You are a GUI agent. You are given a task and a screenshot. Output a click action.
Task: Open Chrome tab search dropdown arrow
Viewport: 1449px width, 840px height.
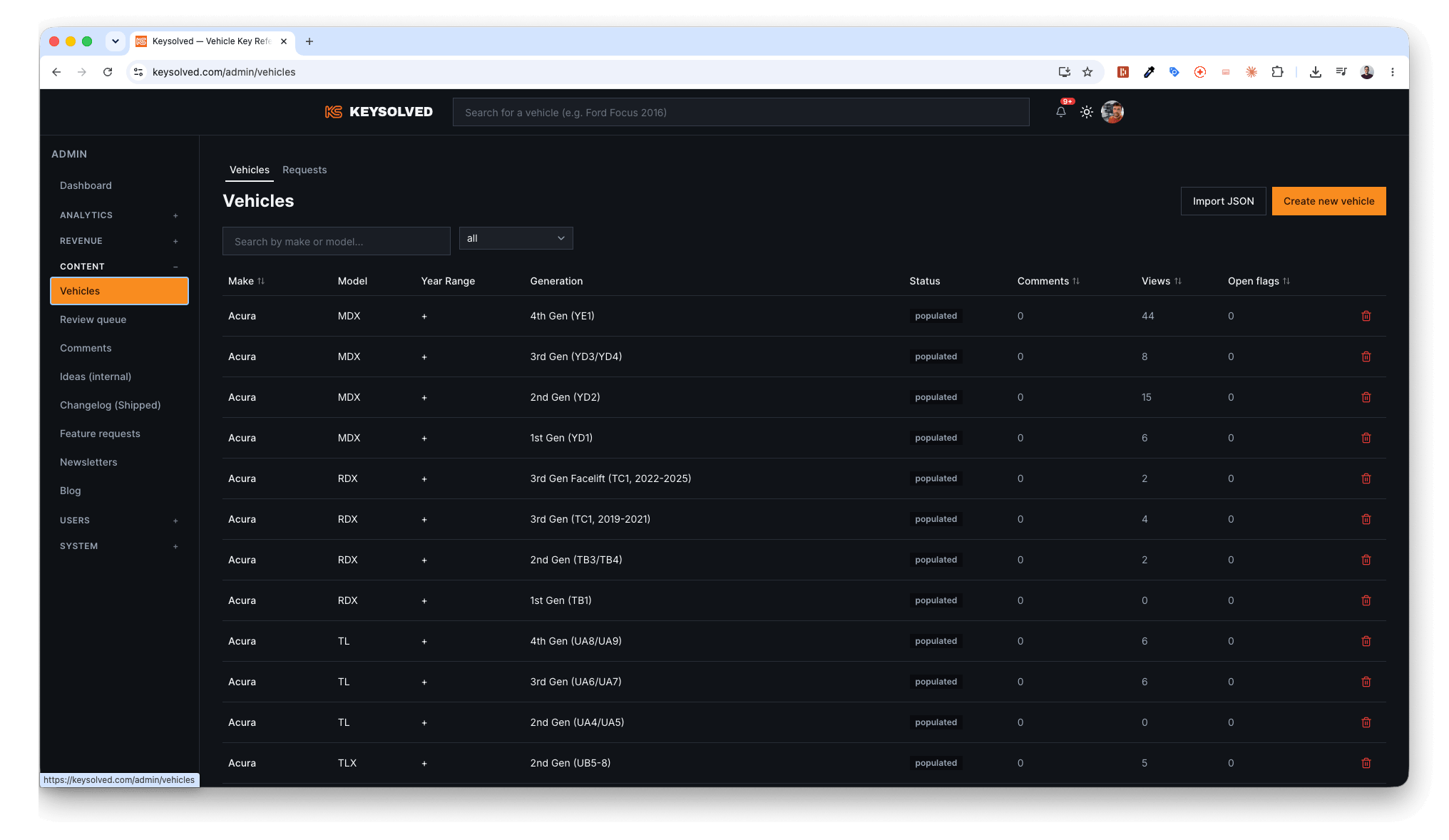click(x=116, y=41)
